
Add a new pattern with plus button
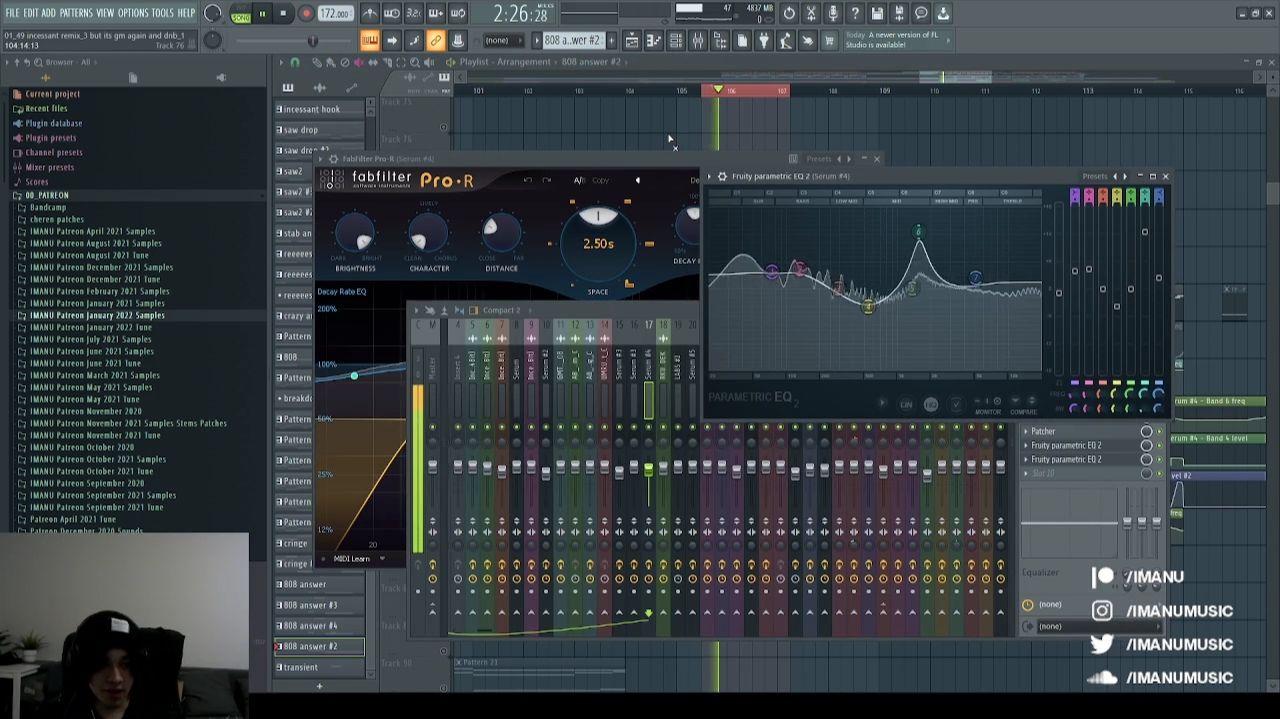point(319,686)
